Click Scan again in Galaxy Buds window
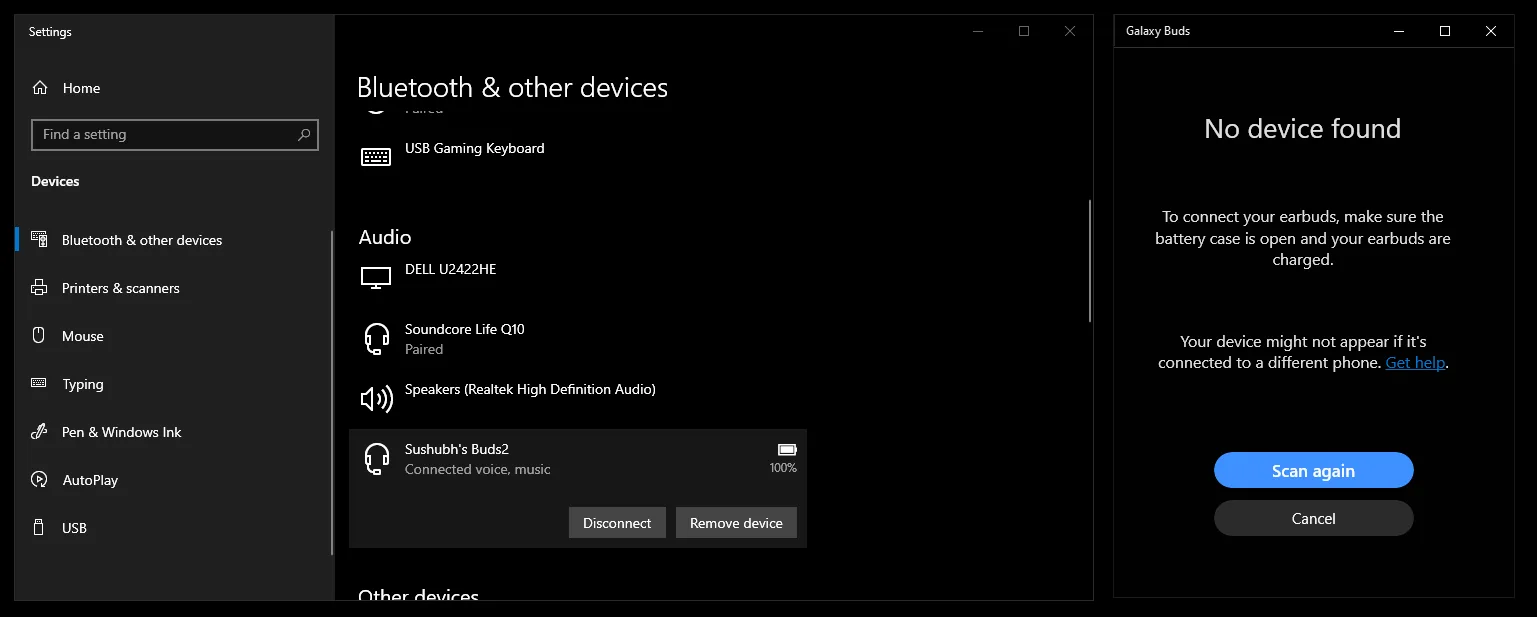This screenshot has width=1537, height=617. click(1313, 470)
